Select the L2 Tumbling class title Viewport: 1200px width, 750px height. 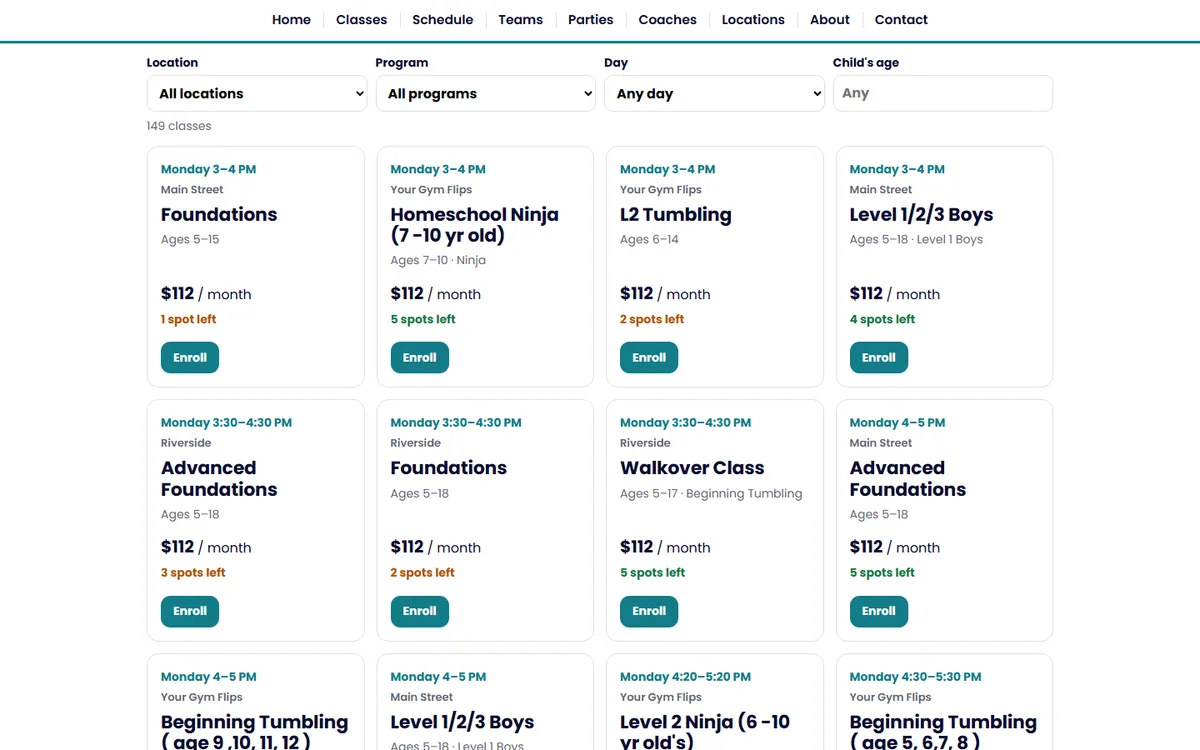click(676, 215)
